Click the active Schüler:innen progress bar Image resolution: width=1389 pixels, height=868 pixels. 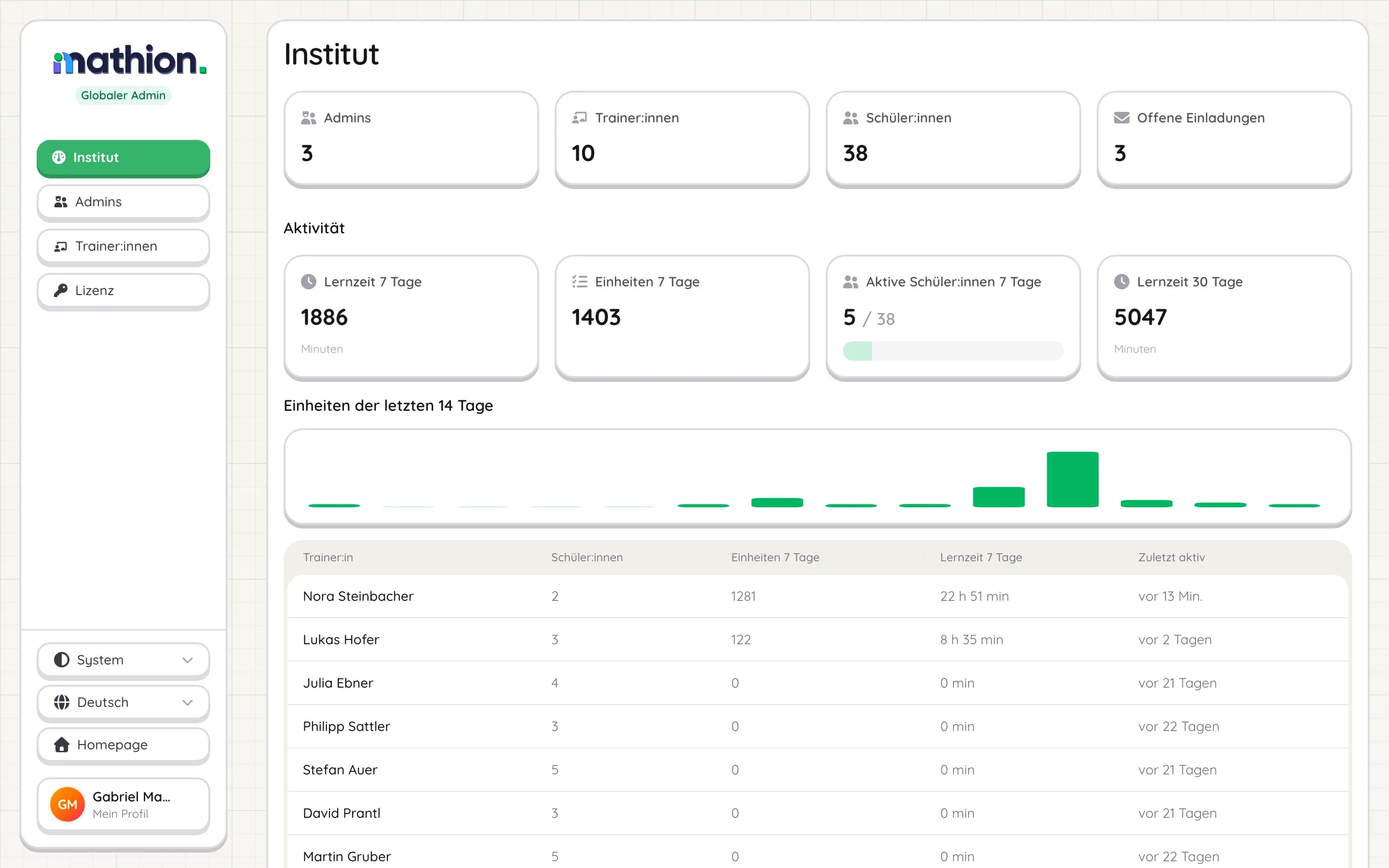tap(953, 351)
